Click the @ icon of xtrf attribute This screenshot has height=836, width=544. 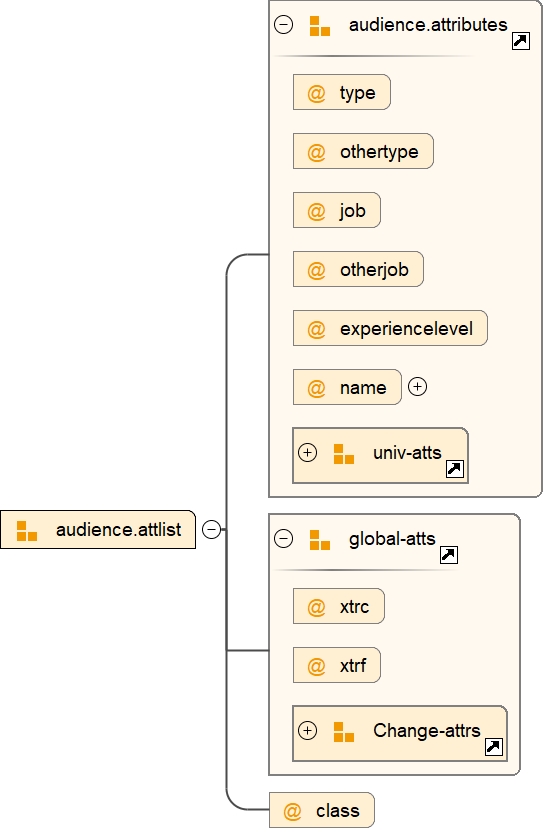click(316, 666)
